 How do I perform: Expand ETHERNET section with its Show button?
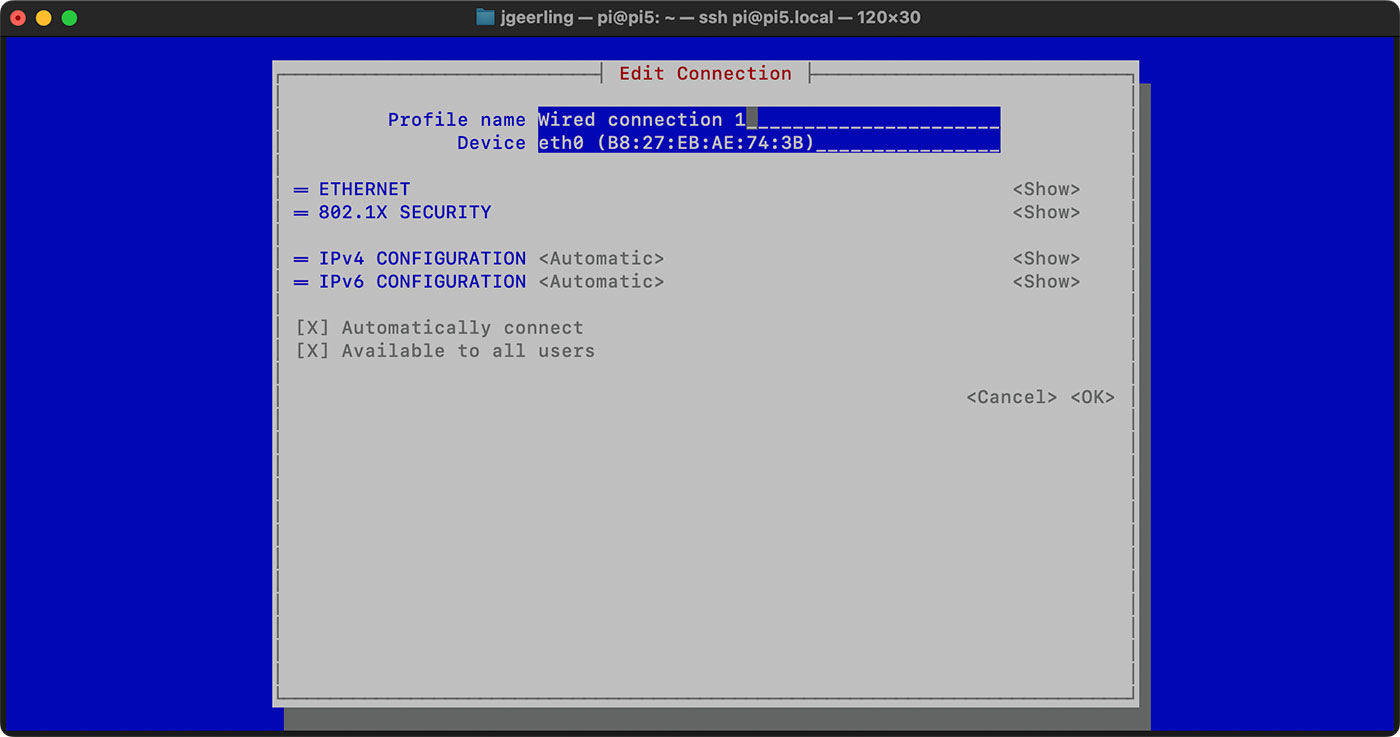[1046, 189]
